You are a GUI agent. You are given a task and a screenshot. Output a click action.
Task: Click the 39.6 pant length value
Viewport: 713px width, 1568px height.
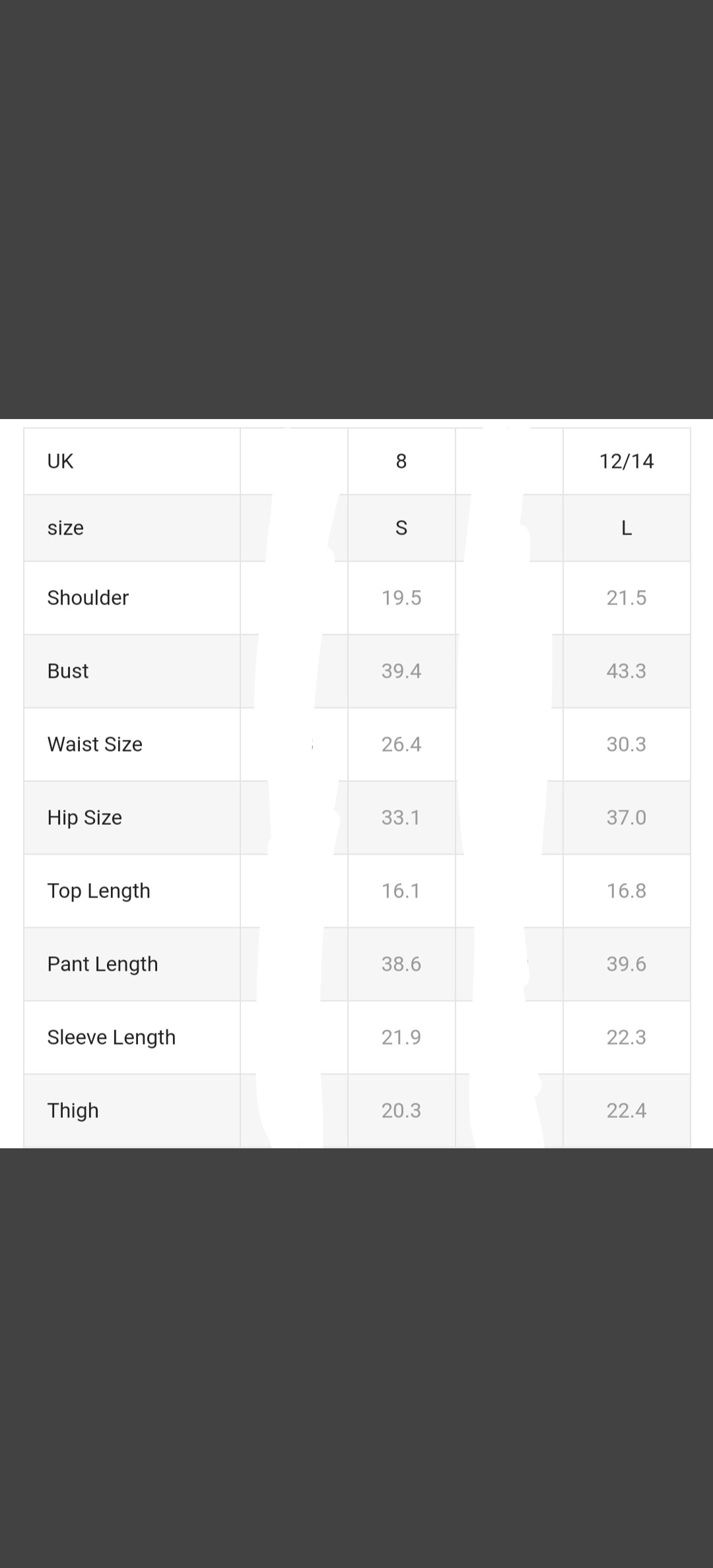tap(627, 964)
